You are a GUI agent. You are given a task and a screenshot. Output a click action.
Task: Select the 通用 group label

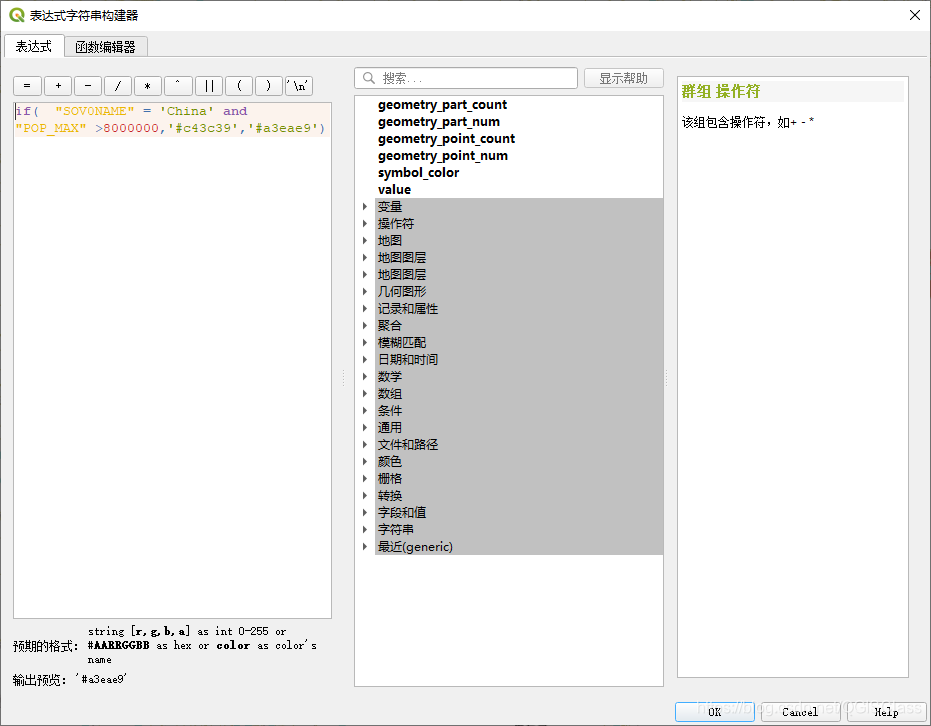point(390,427)
